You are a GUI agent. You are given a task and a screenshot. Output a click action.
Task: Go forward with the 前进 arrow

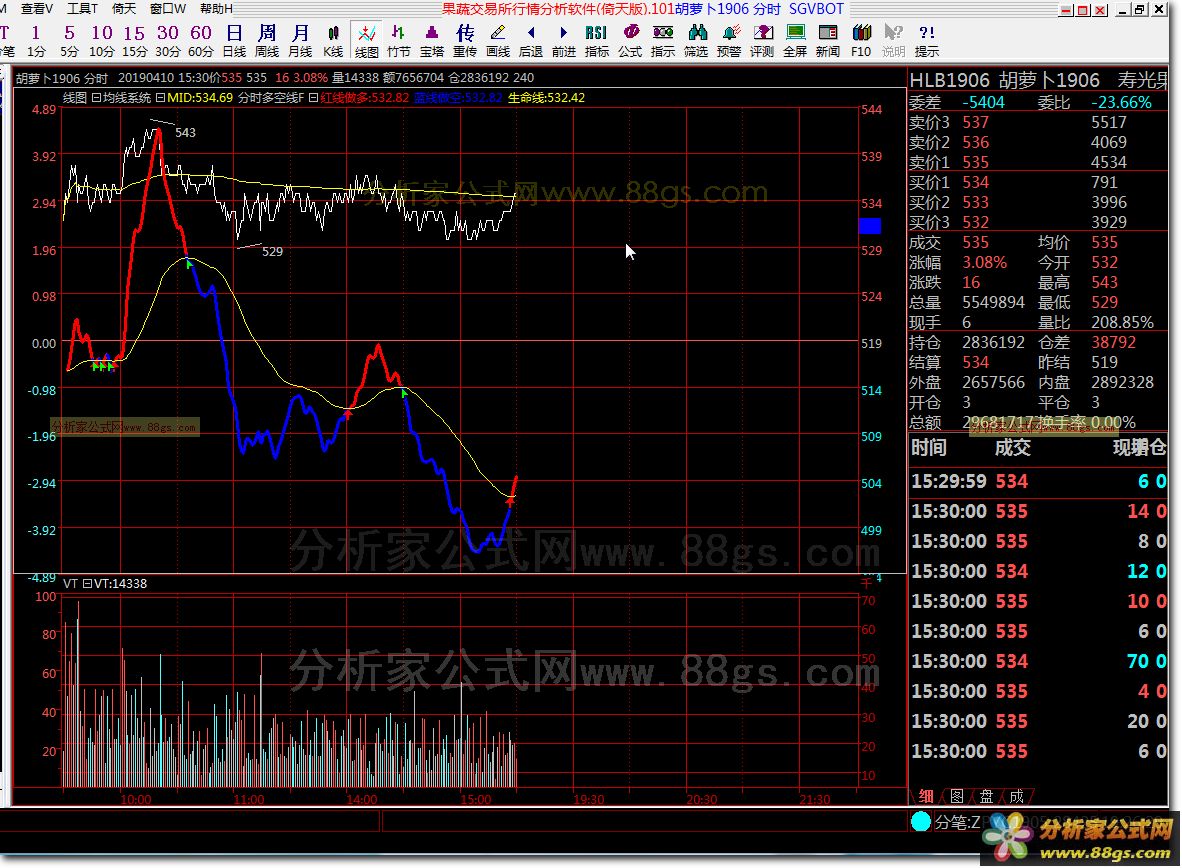[564, 41]
